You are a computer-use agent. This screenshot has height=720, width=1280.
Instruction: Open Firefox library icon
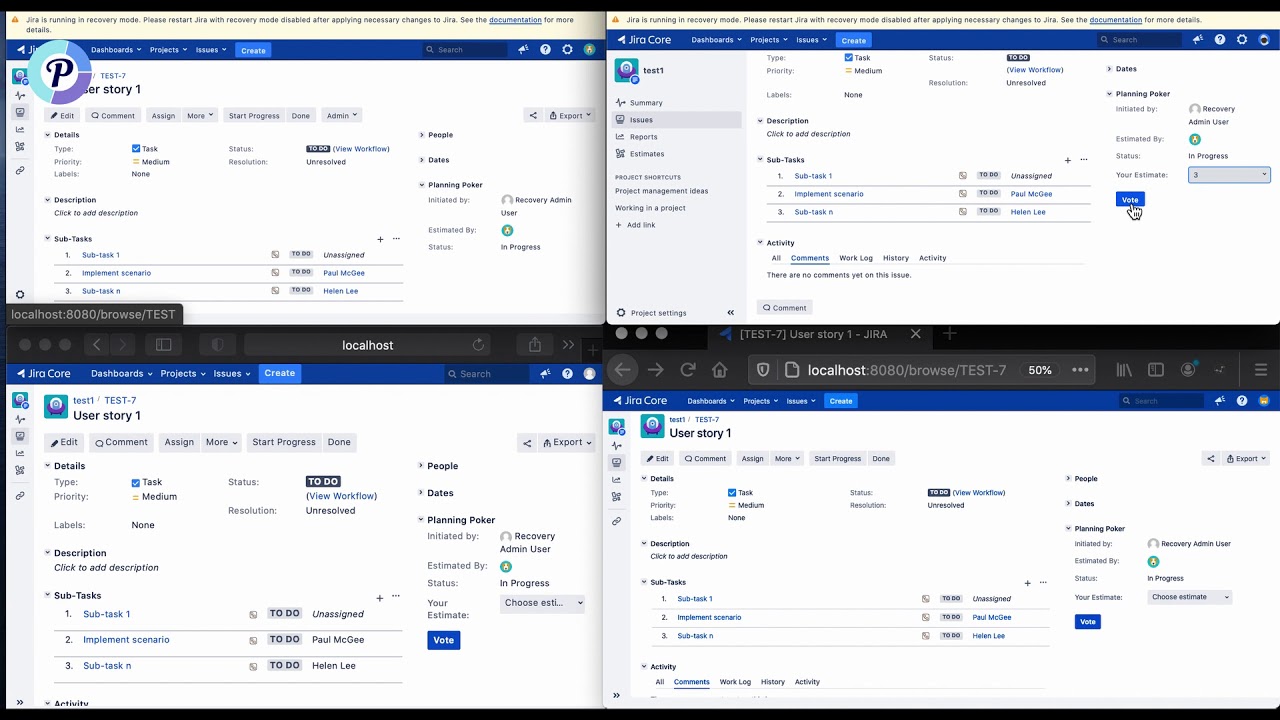(1124, 370)
